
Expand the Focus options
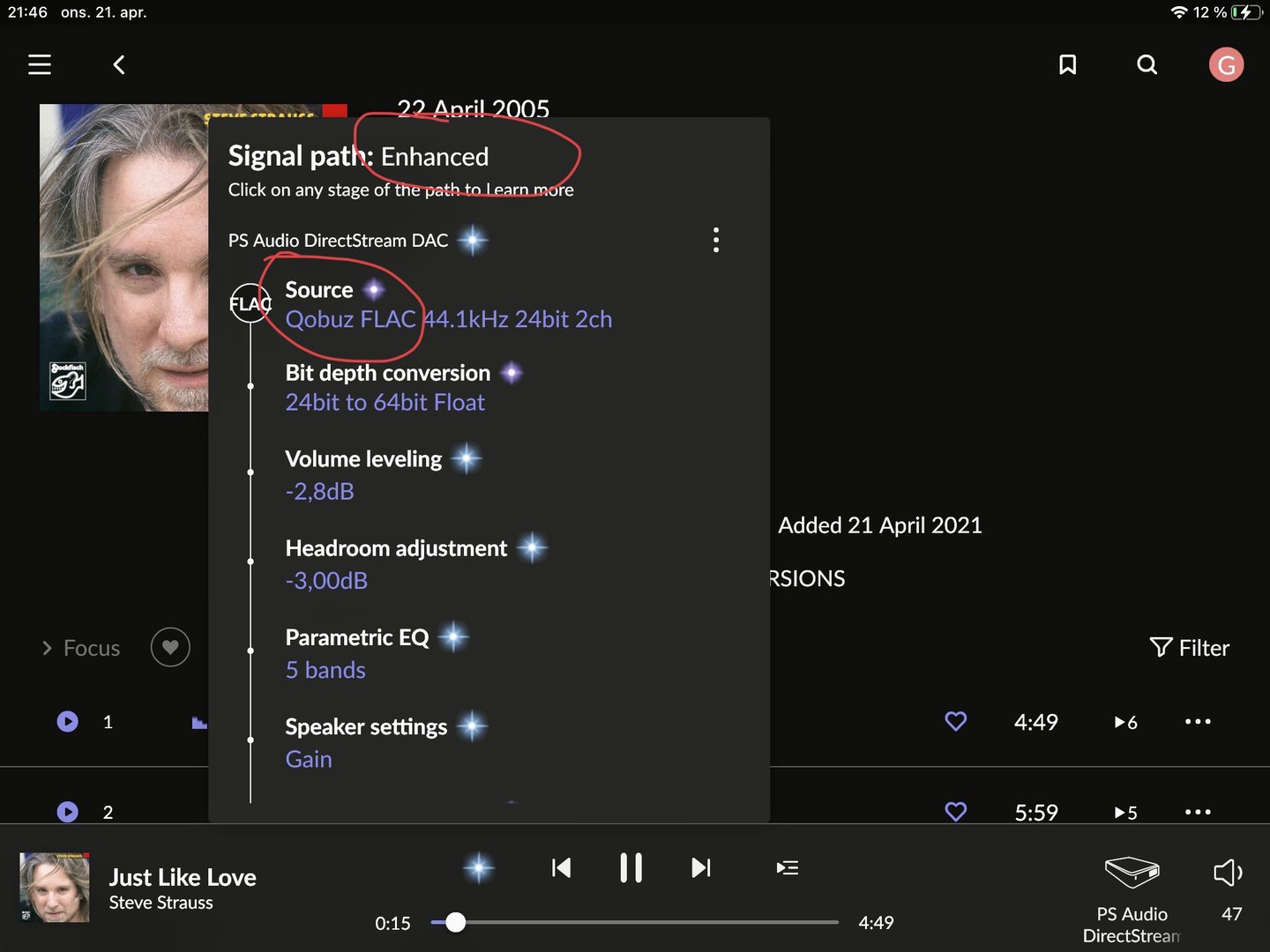(81, 648)
